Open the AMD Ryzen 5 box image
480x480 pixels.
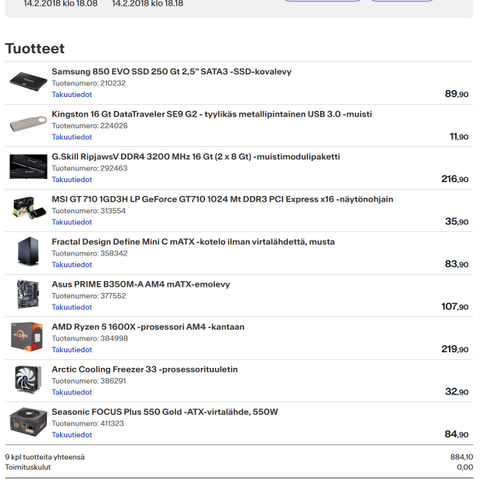[27, 337]
